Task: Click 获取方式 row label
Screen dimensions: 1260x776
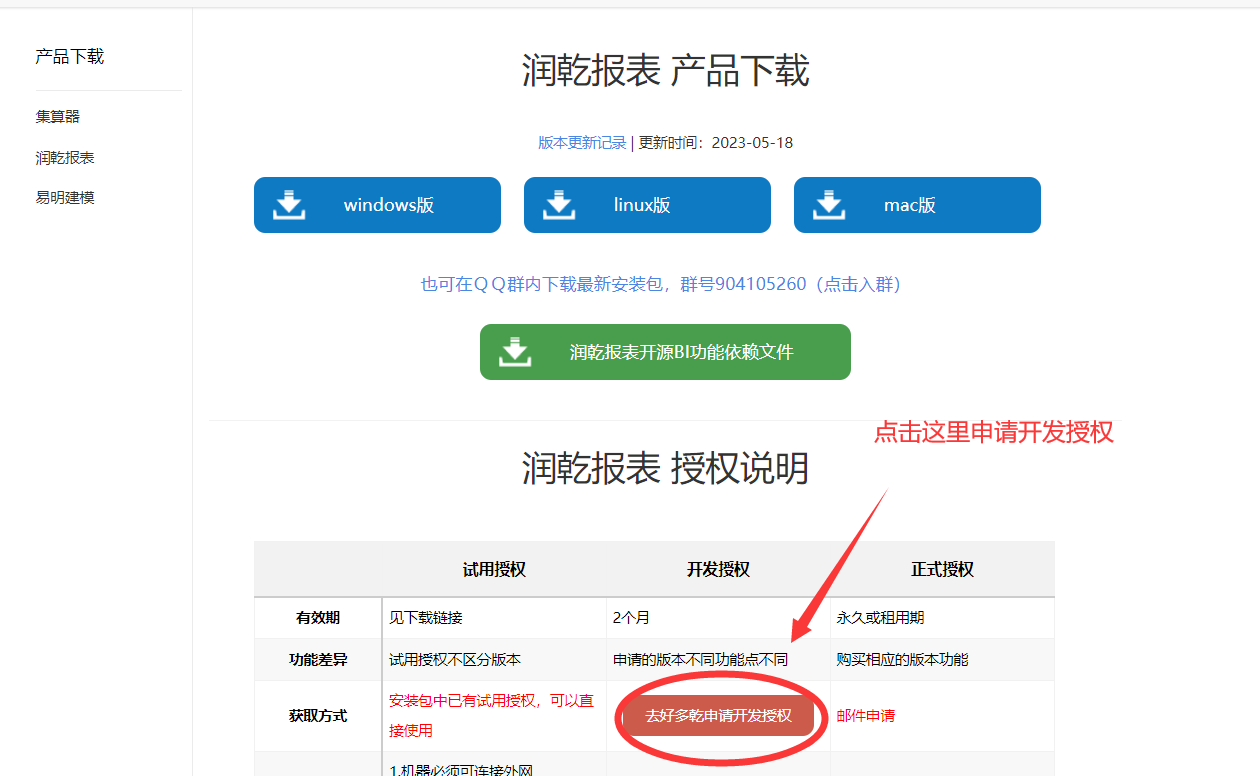Action: [x=318, y=716]
